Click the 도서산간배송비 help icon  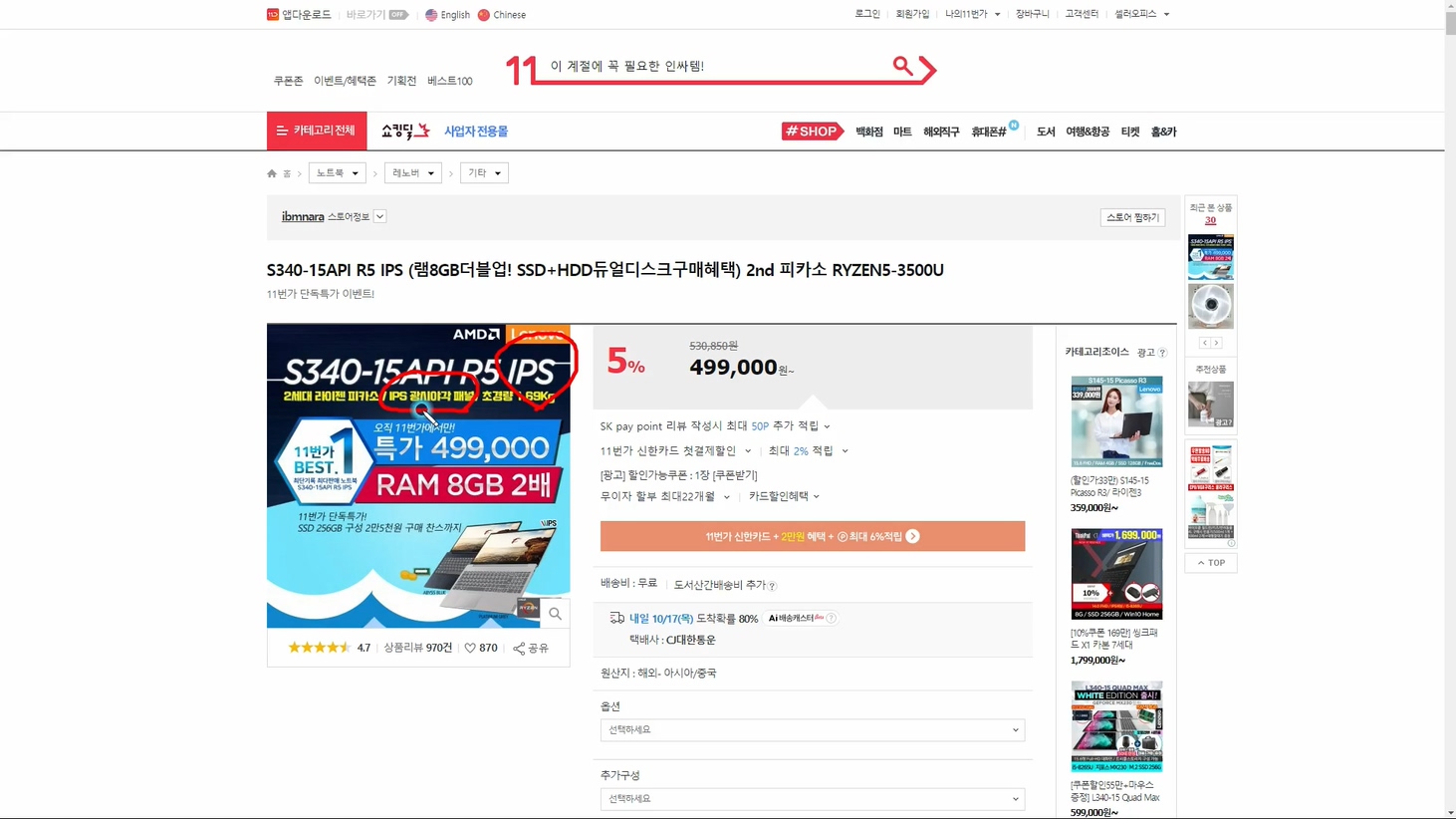pyautogui.click(x=772, y=586)
